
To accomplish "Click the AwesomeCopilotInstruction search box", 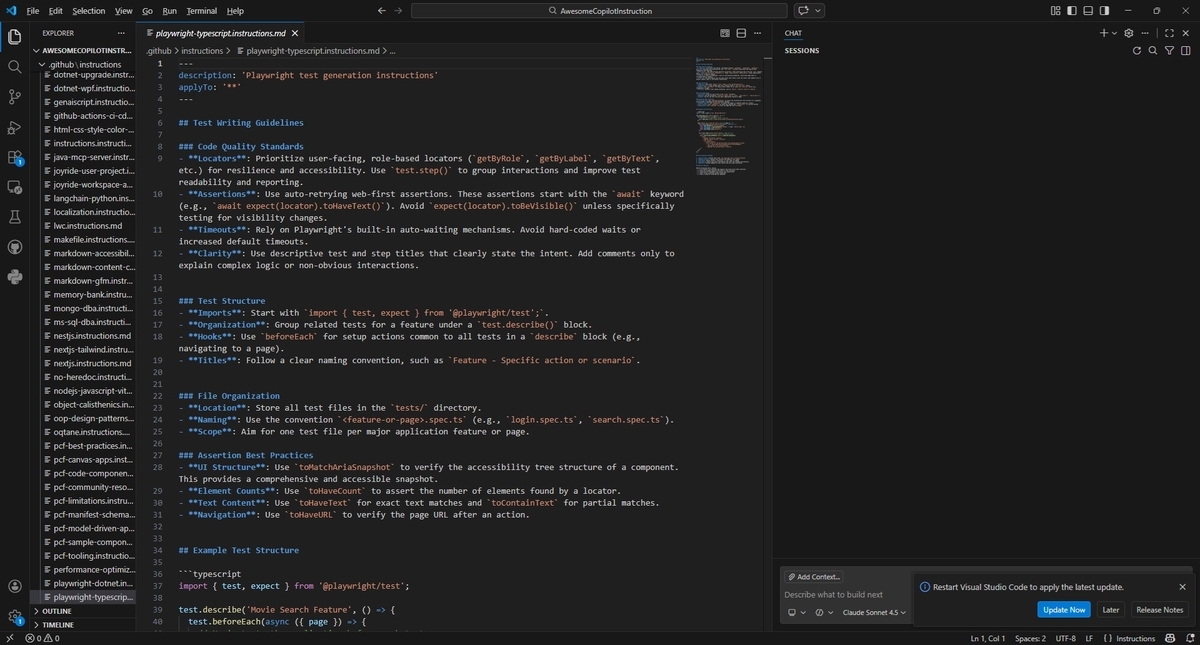I will pos(600,10).
